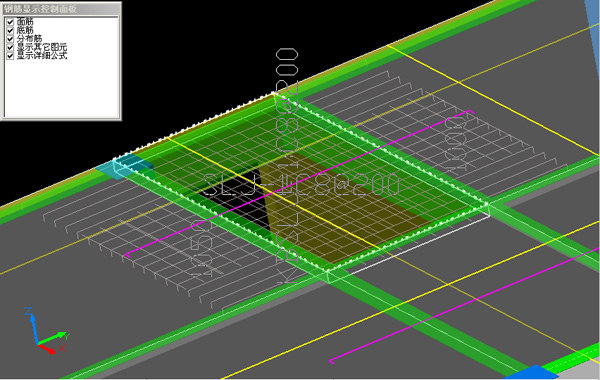Viewport: 600px width, 380px height.
Task: Click the black triangular area inside the slab
Action: point(238,199)
